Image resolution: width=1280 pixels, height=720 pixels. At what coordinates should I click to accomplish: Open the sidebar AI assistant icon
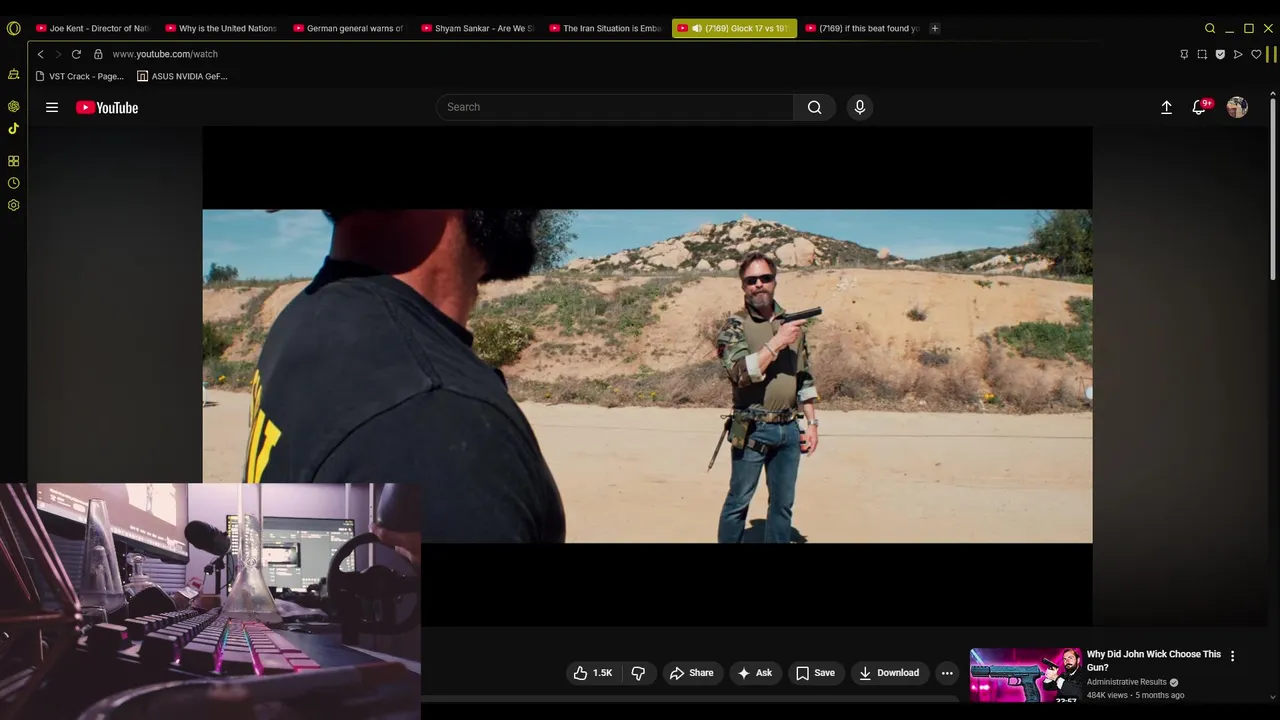point(13,74)
